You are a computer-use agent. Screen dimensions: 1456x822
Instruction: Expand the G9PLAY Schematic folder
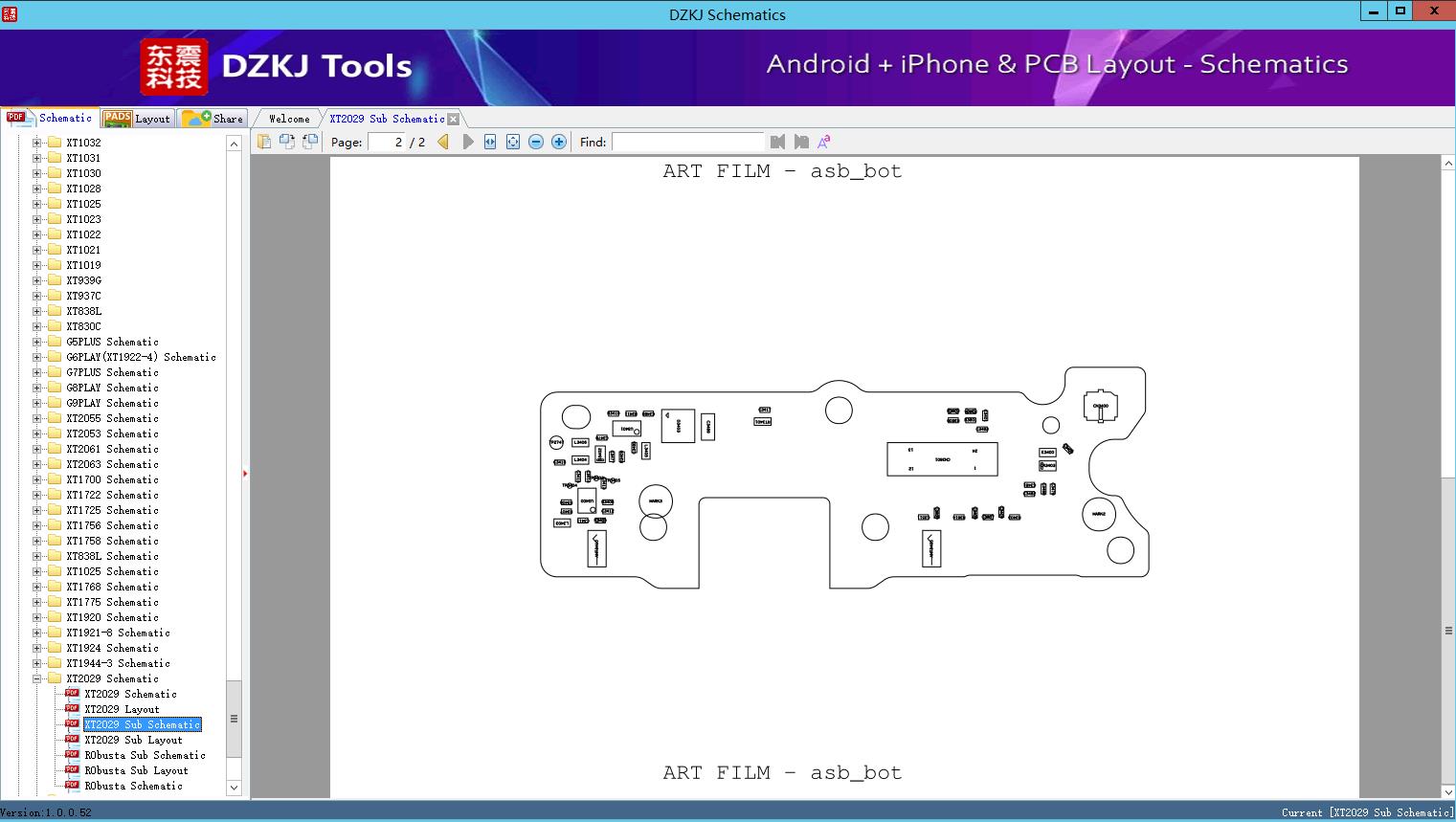[37, 403]
